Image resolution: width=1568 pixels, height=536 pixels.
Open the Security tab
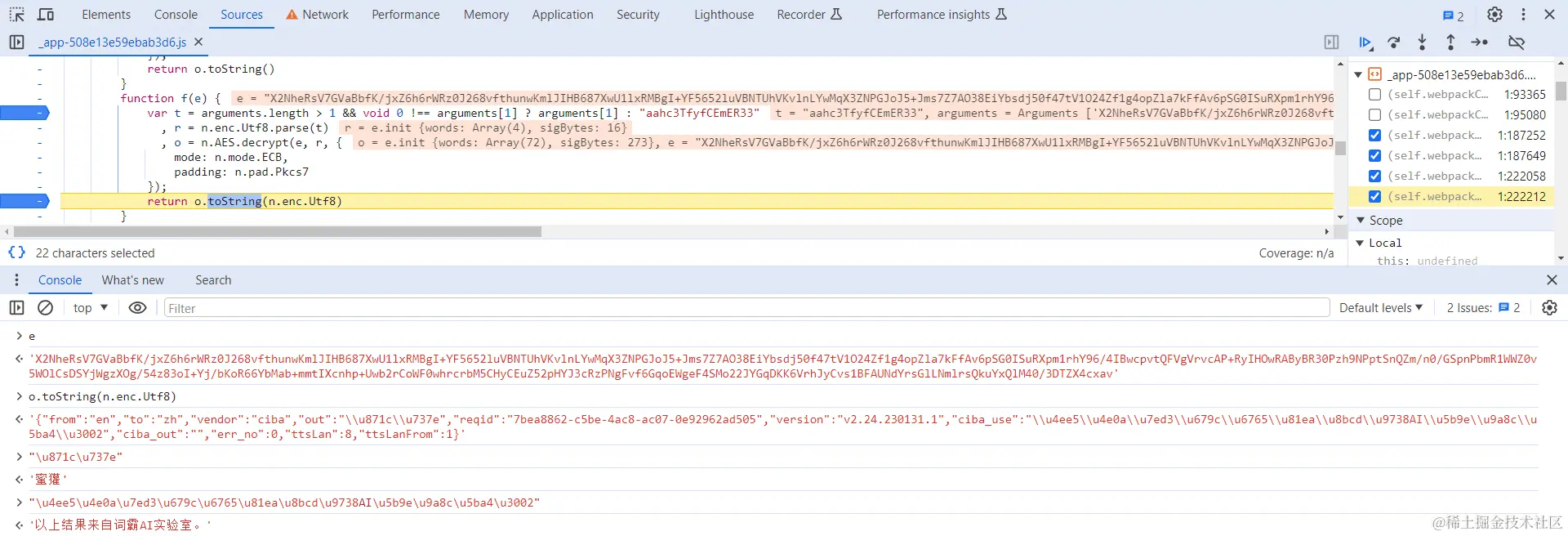click(638, 15)
